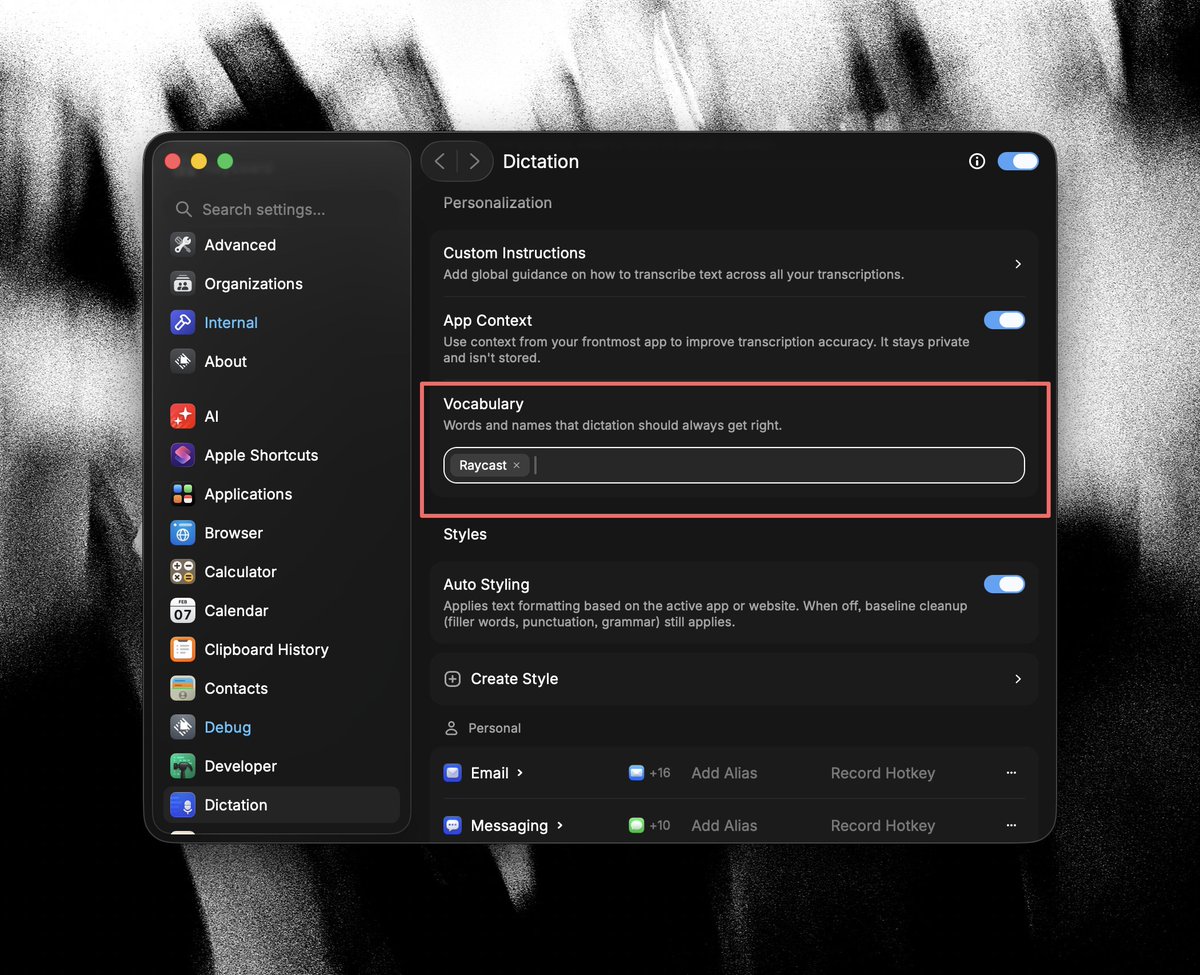Toggle the main Dictation switch off
Viewport: 1200px width, 975px height.
[1018, 161]
